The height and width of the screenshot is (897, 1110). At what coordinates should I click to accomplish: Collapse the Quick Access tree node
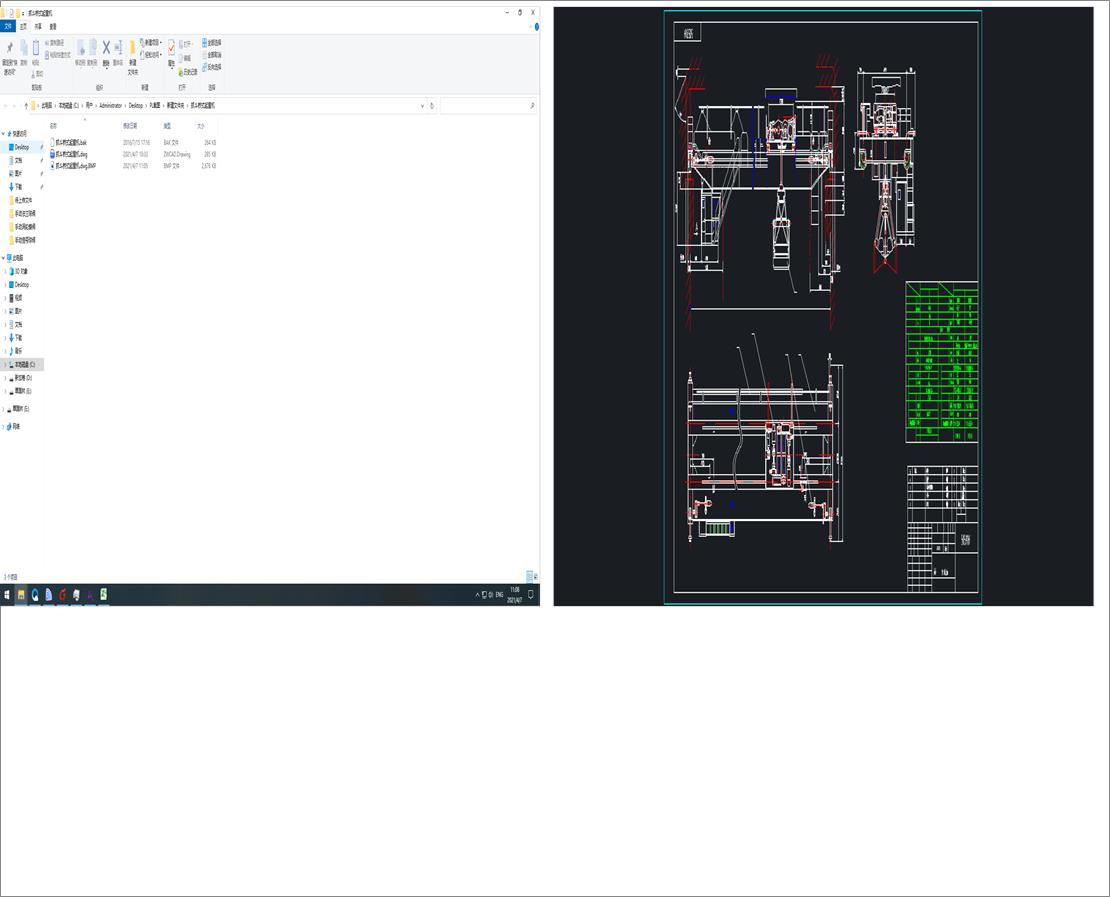pyautogui.click(x=4, y=134)
